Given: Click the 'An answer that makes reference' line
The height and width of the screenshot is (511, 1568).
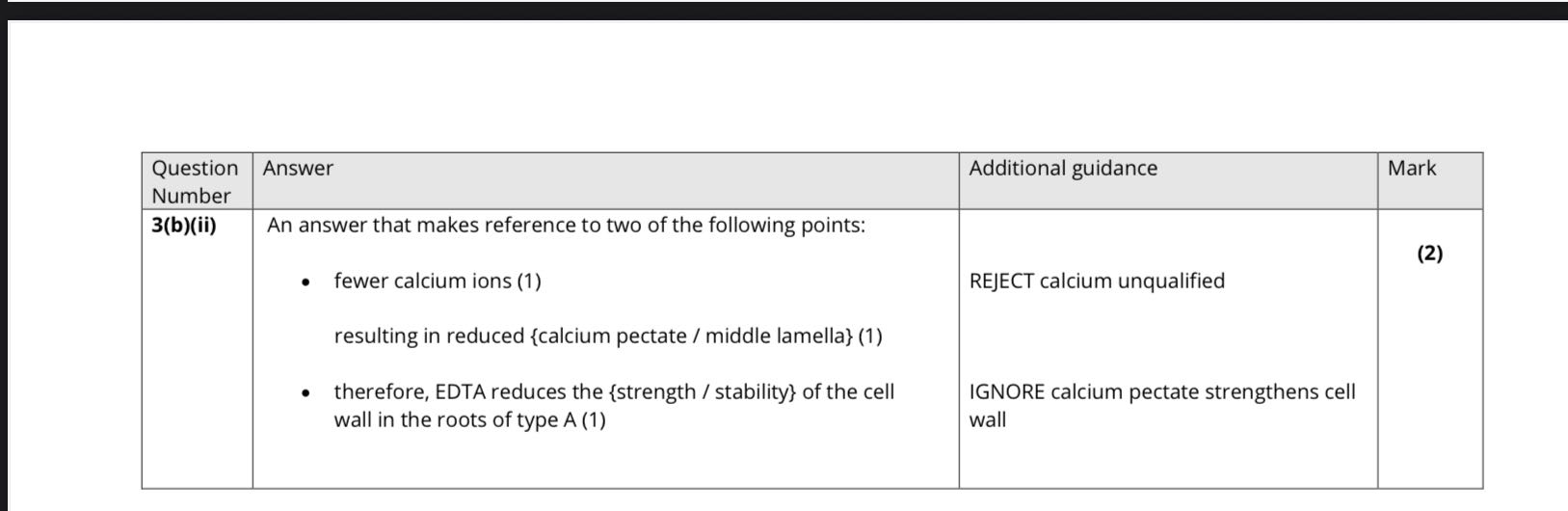Looking at the screenshot, I should pyautogui.click(x=566, y=226).
